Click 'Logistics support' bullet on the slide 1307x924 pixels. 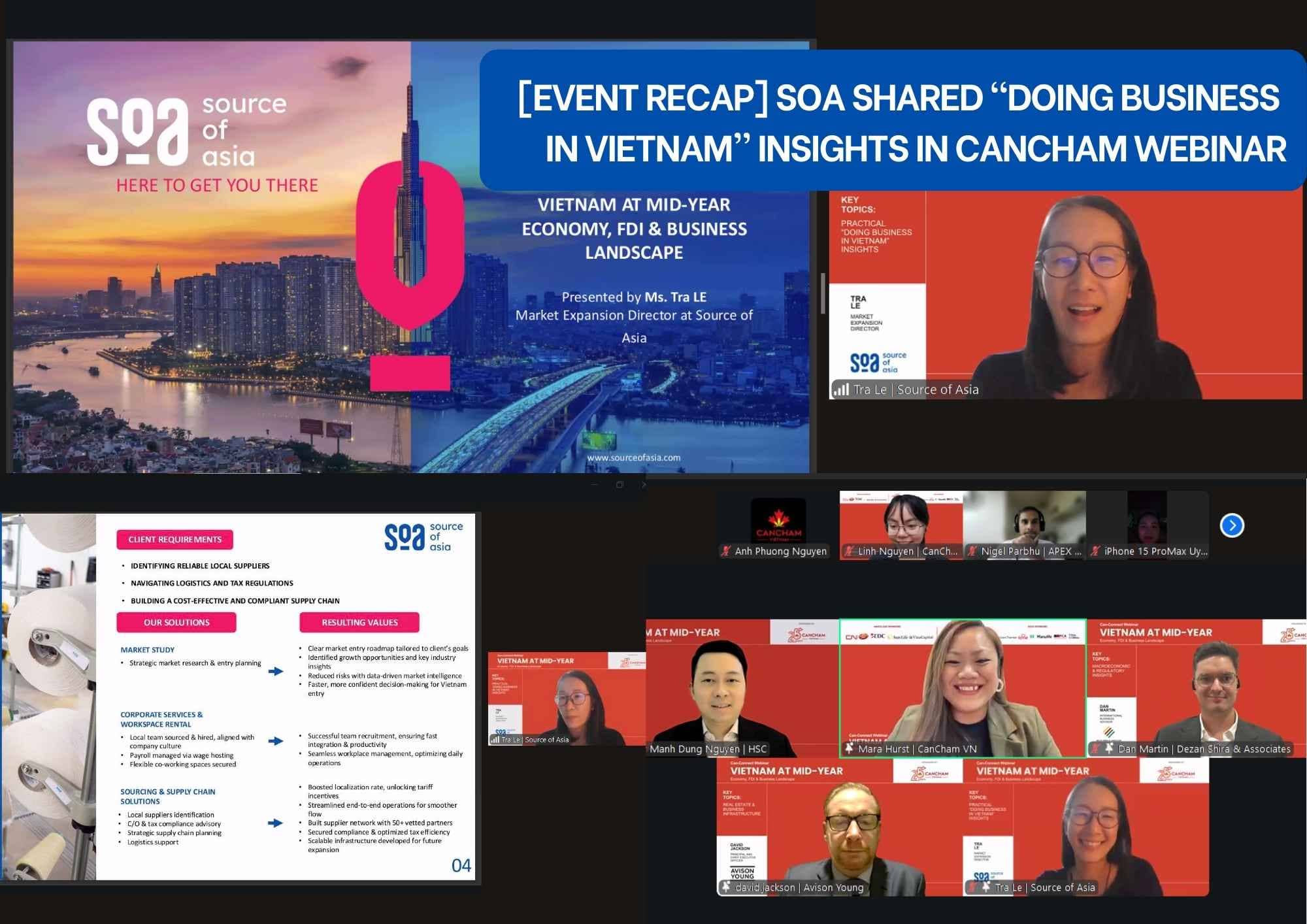153,842
